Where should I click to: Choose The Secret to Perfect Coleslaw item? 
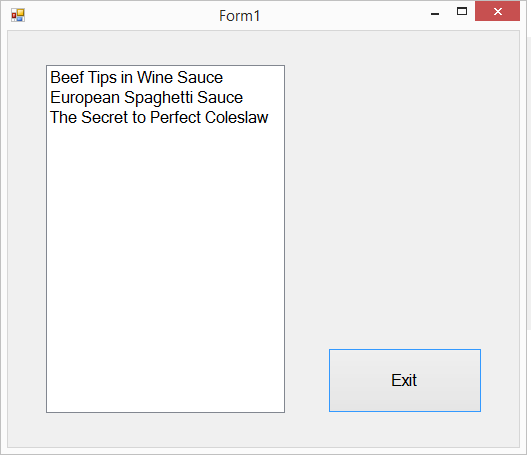(165, 117)
